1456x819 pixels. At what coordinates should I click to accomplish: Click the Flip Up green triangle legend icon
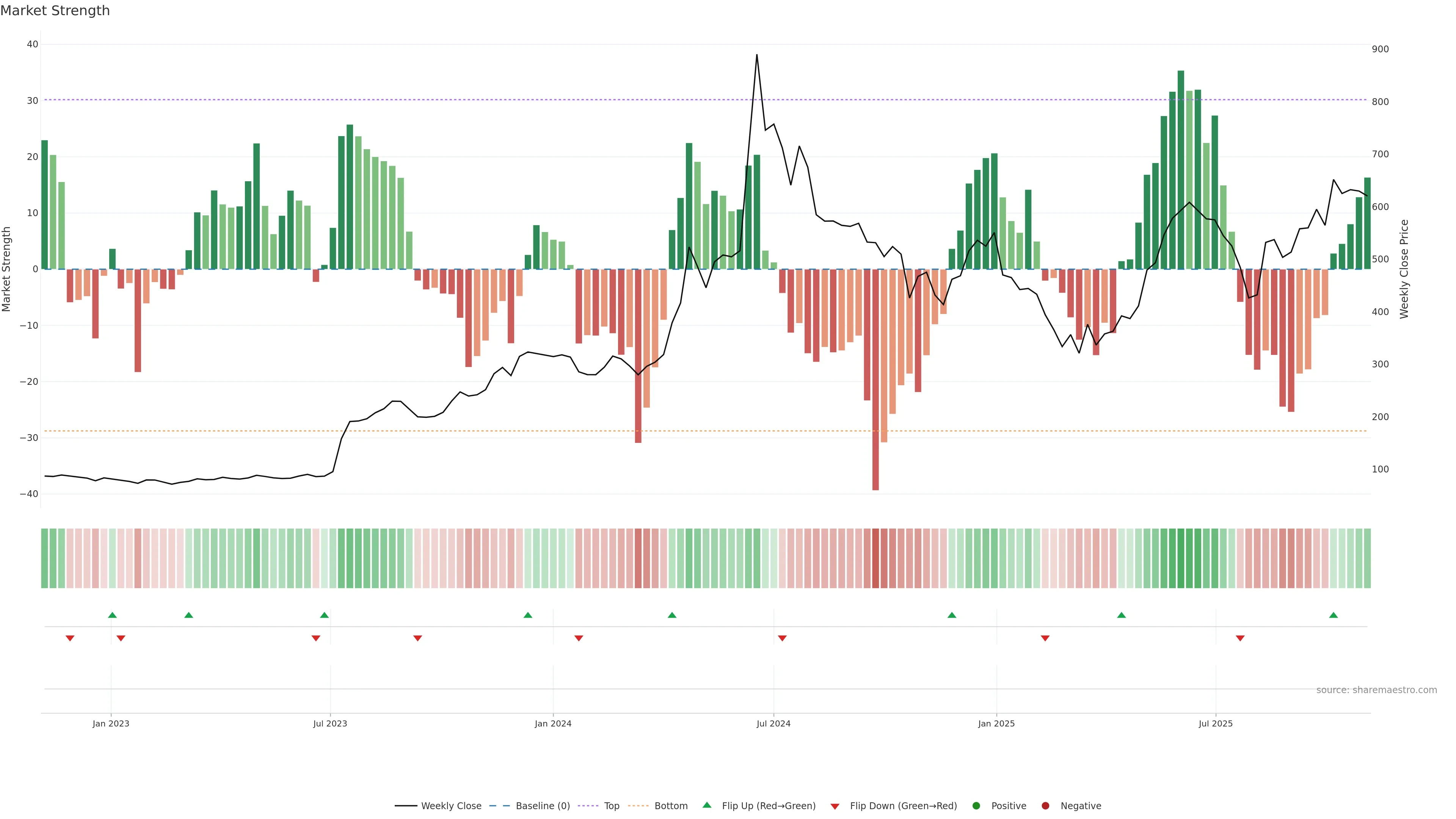706,805
